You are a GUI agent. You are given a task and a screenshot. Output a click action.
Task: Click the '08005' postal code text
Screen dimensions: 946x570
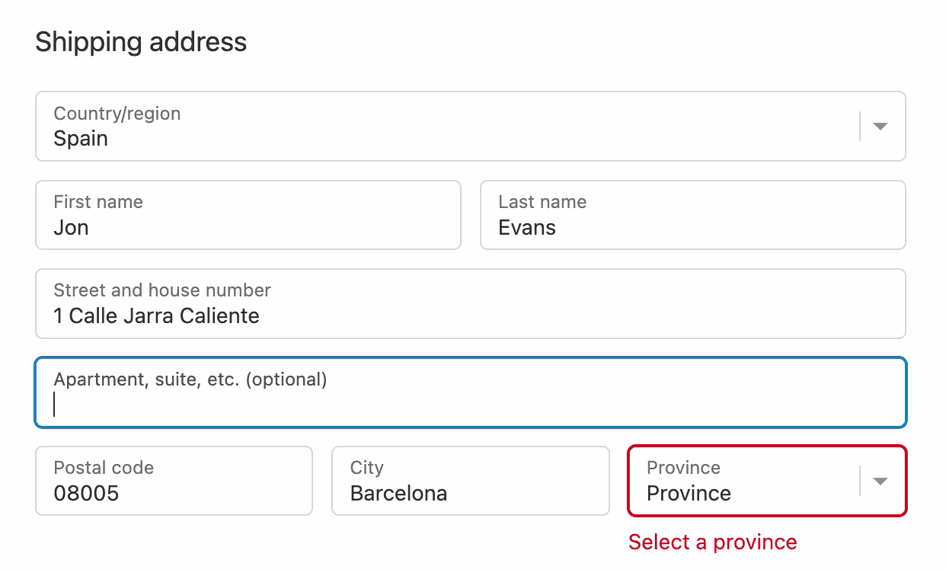point(86,493)
